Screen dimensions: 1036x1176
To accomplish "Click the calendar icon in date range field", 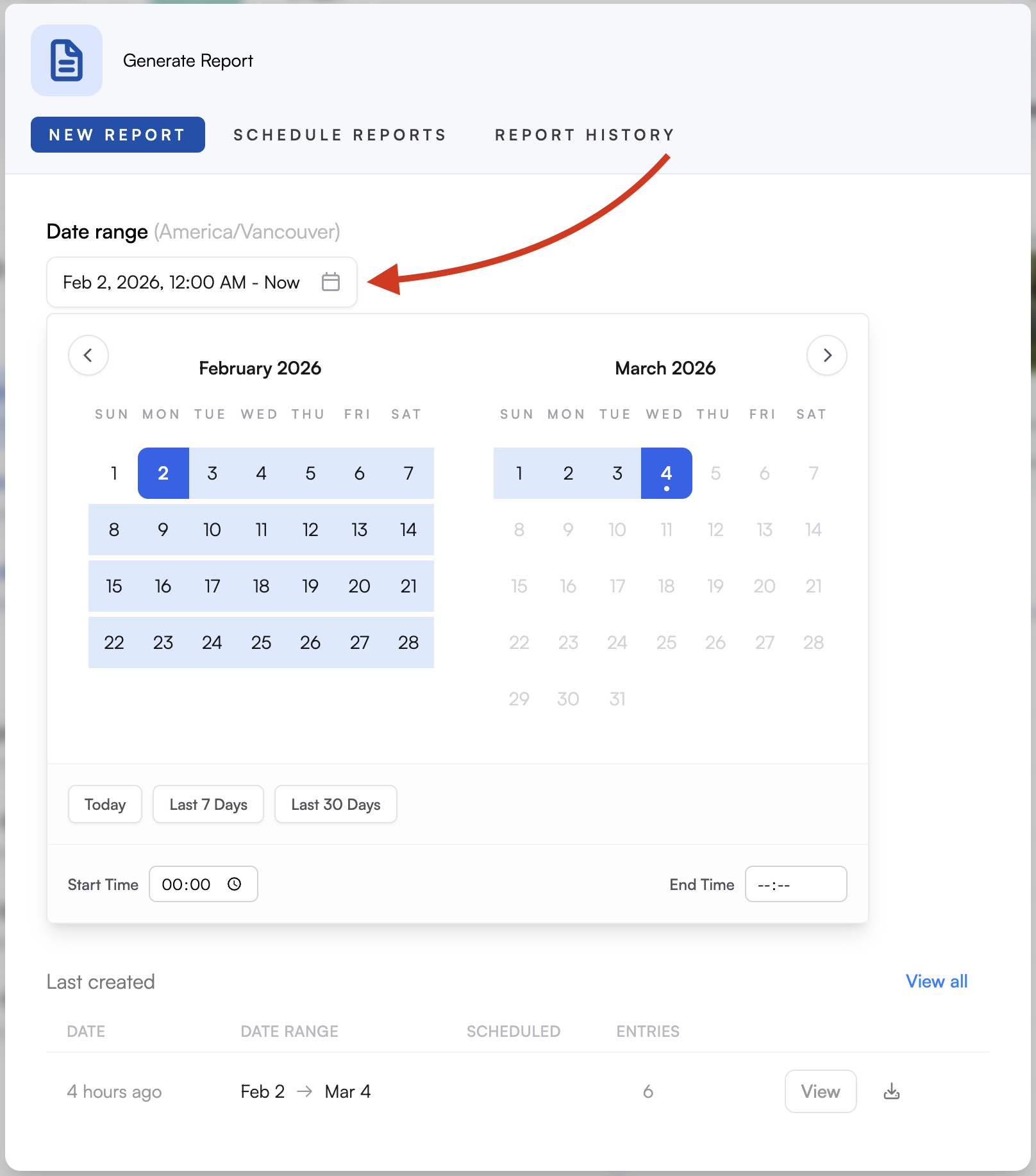I will coord(331,281).
